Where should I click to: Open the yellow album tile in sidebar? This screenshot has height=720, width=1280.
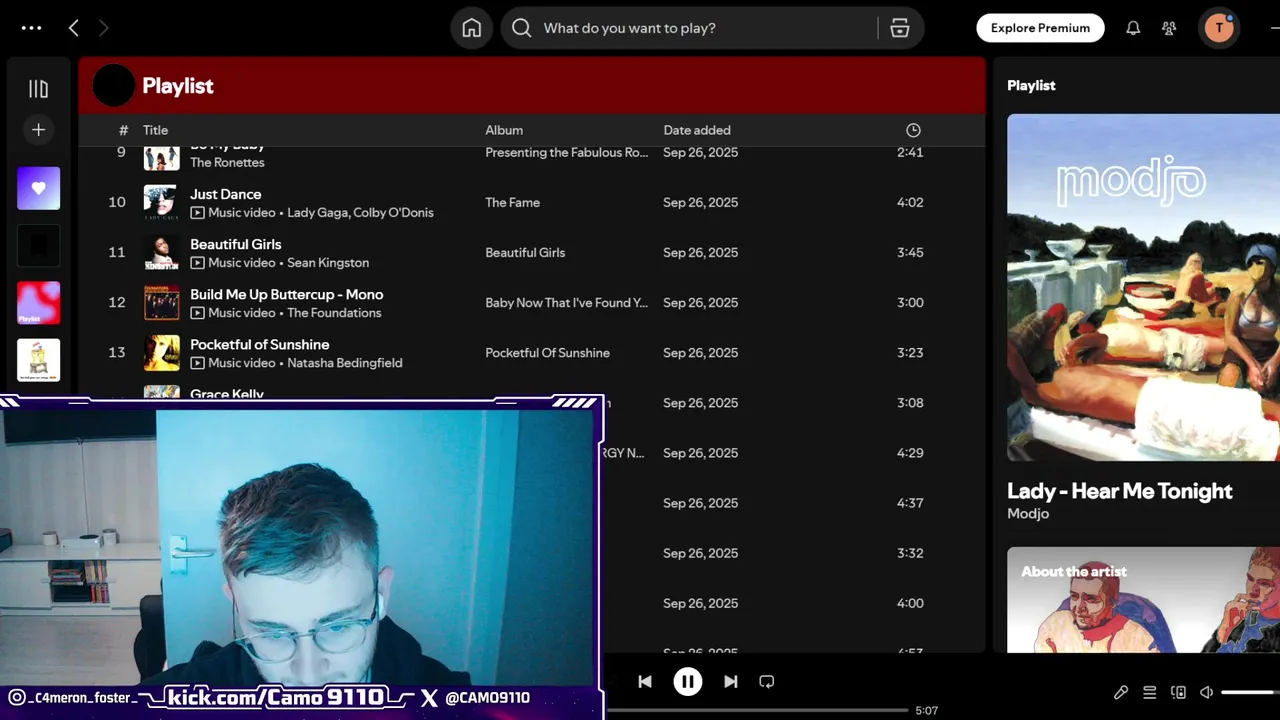click(38, 360)
